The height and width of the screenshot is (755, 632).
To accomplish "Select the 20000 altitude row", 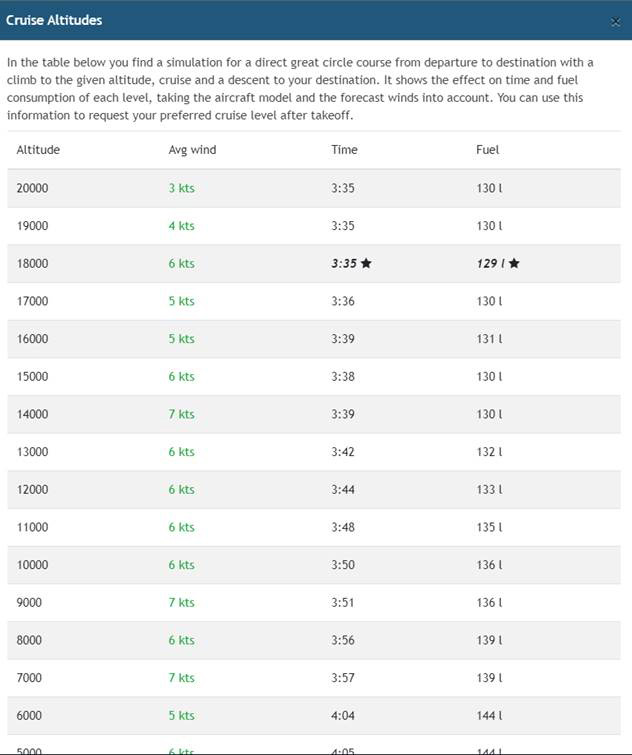I will pos(32,188).
